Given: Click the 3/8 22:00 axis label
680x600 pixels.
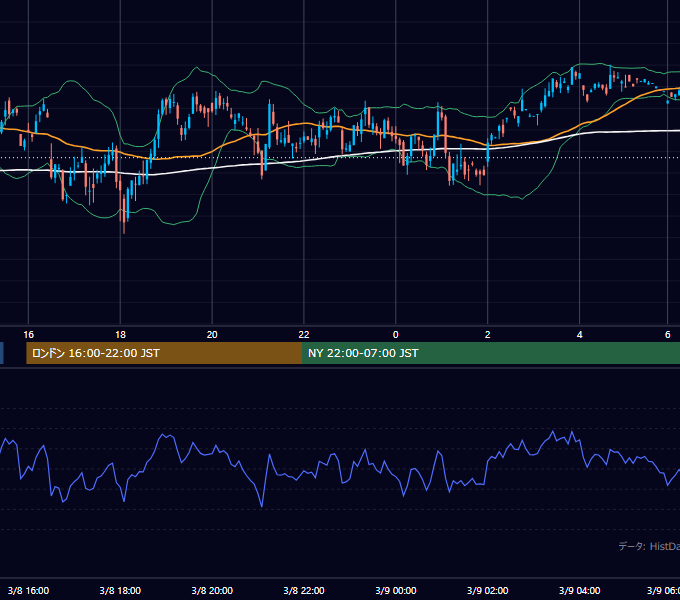Looking at the screenshot, I should pos(304,590).
